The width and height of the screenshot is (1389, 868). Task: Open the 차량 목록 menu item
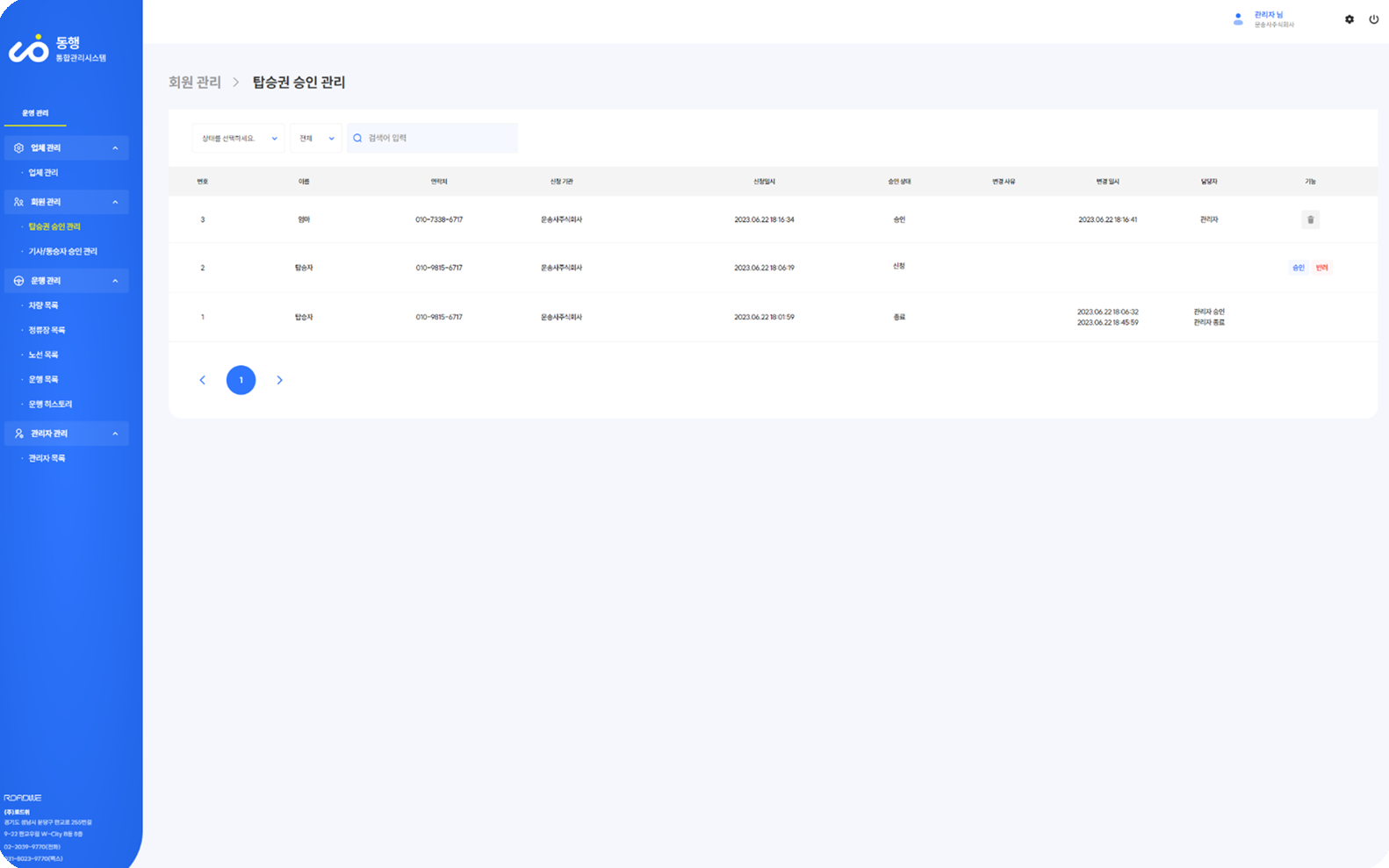[x=43, y=305]
